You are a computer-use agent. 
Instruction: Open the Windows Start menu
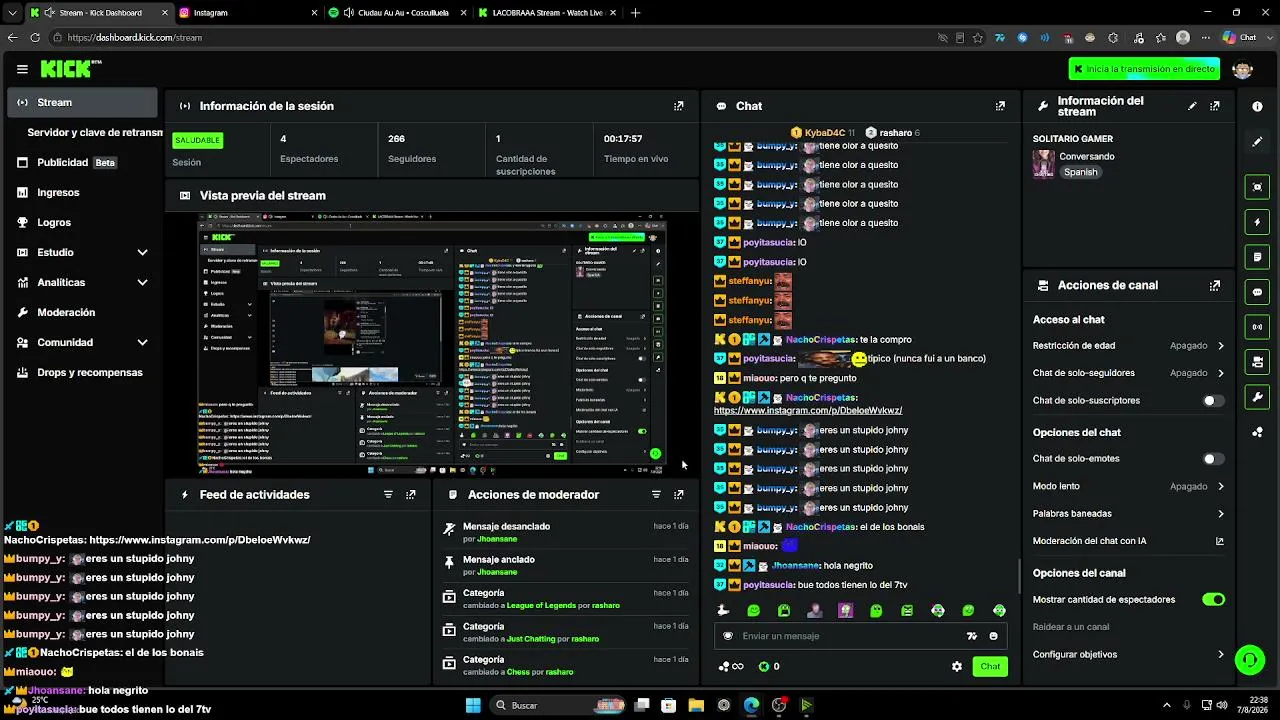point(473,706)
